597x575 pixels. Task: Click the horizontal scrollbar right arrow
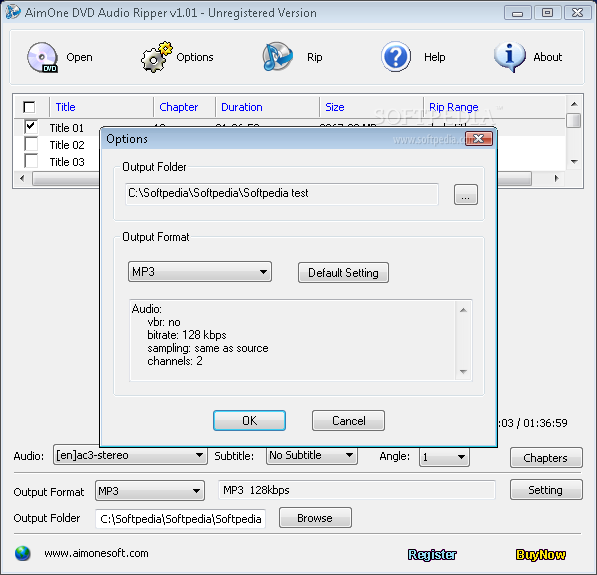coord(557,178)
